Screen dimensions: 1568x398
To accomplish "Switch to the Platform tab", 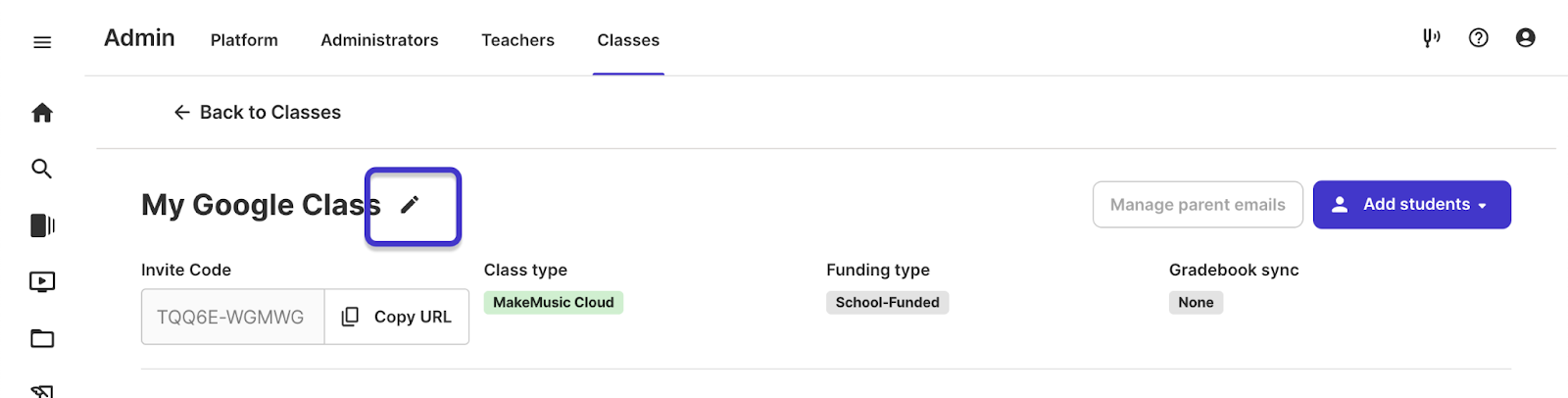I will pos(244,40).
